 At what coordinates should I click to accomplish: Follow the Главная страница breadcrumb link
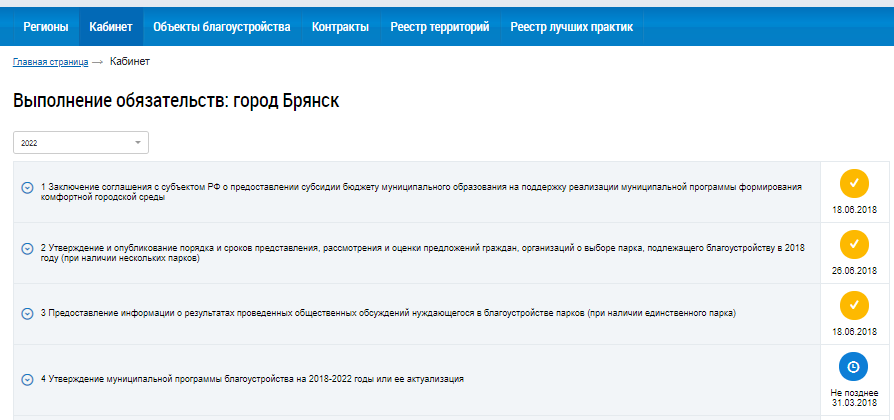pos(50,62)
